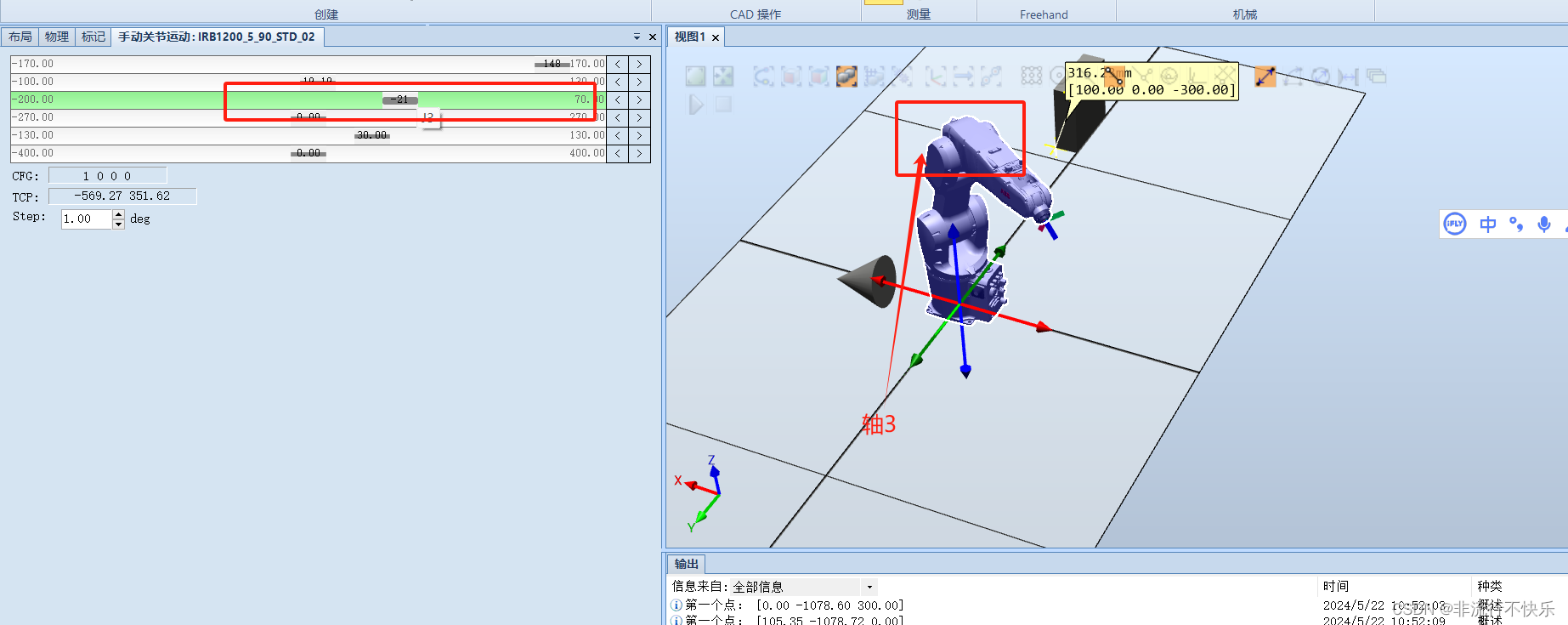Click the View Center icon
The image size is (1568, 625).
723,76
